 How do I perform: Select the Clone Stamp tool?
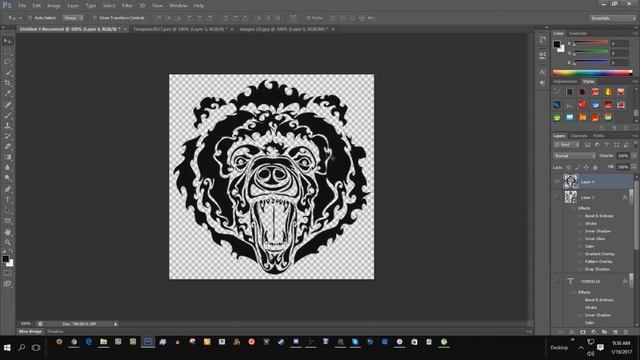[7, 126]
